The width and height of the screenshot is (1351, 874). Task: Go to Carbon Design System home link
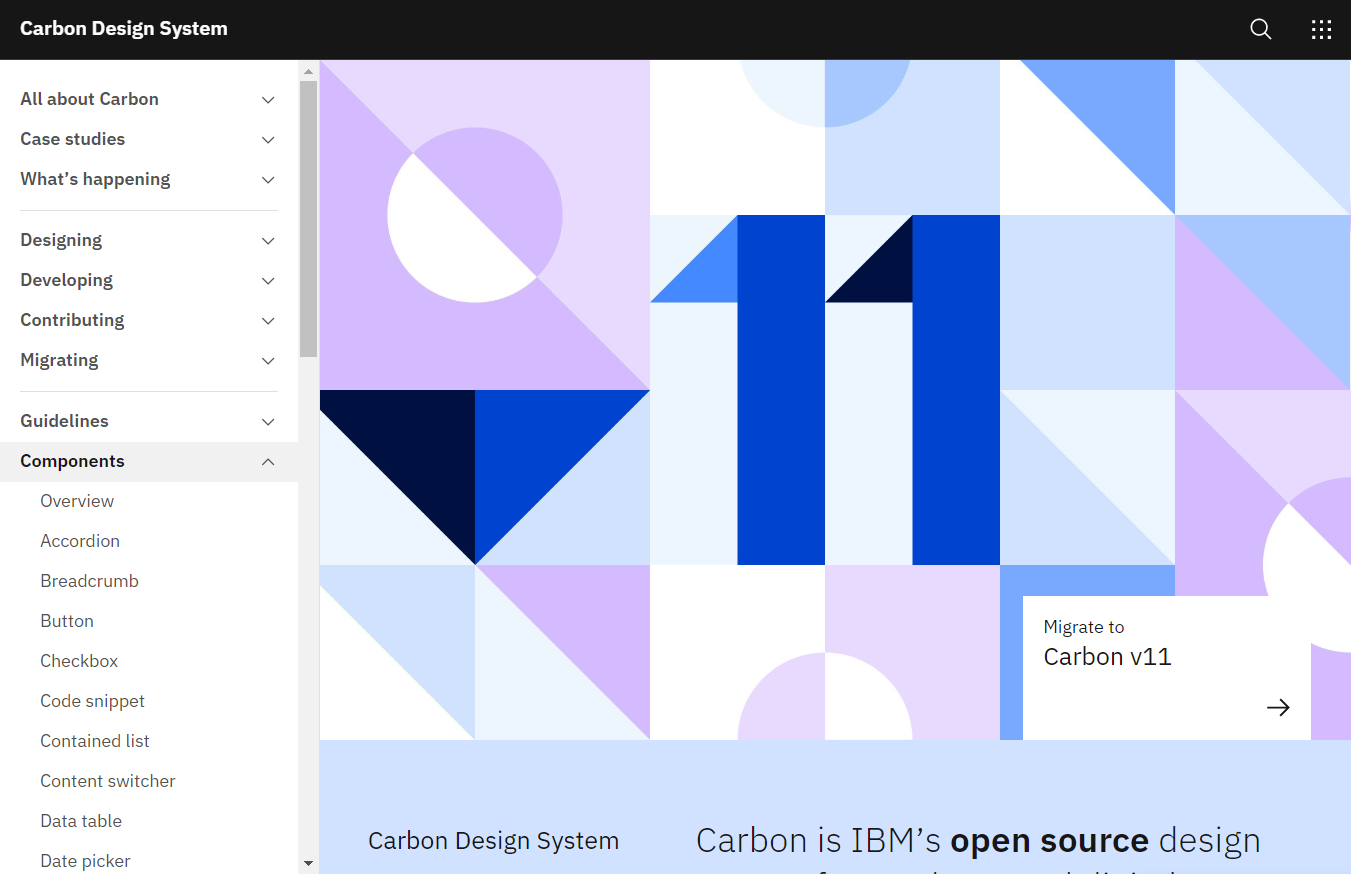point(124,29)
